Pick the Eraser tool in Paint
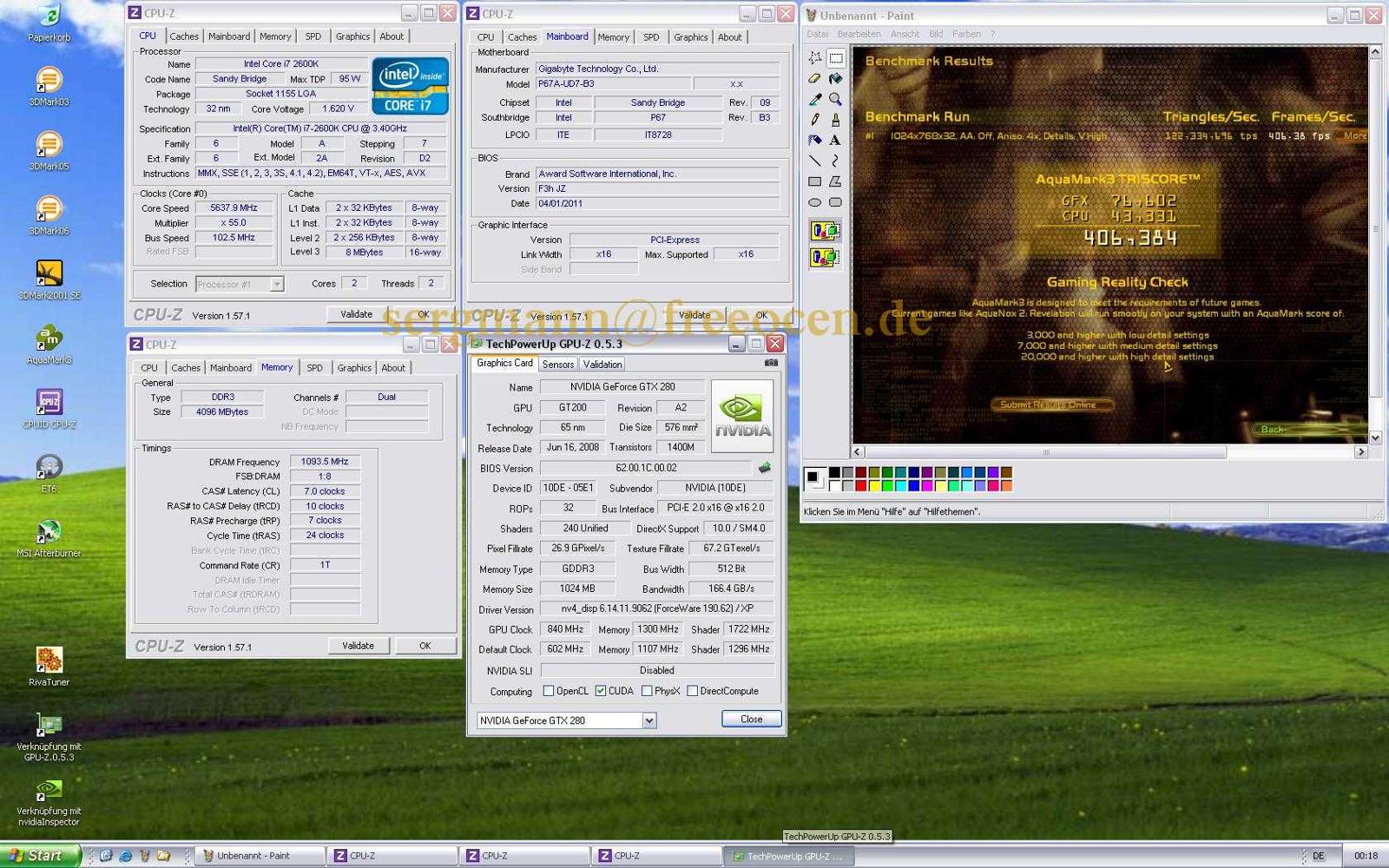Screen dimensions: 1389x868 pos(814,79)
